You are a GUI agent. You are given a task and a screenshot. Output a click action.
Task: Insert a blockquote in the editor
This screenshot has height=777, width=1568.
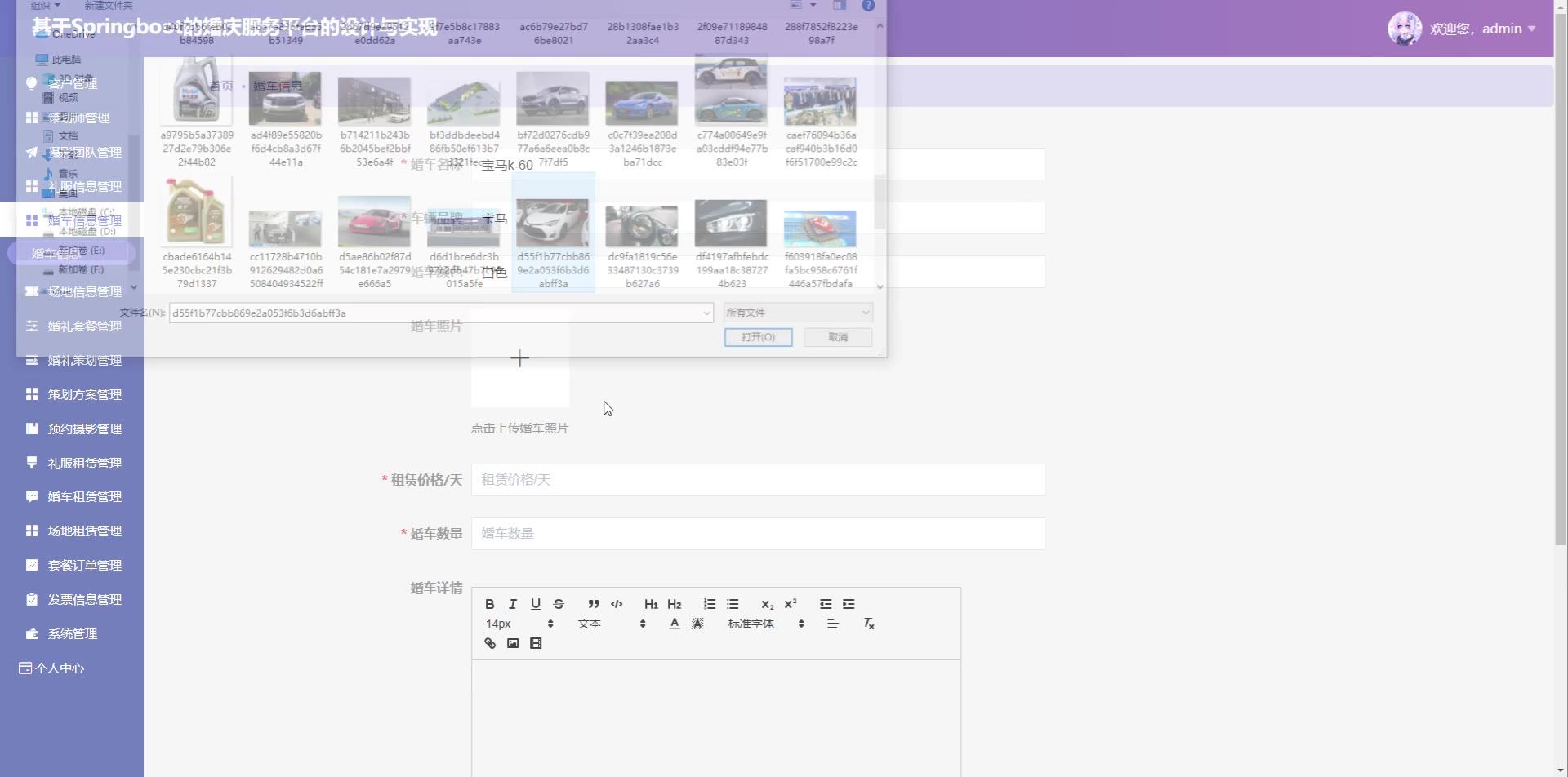click(594, 604)
